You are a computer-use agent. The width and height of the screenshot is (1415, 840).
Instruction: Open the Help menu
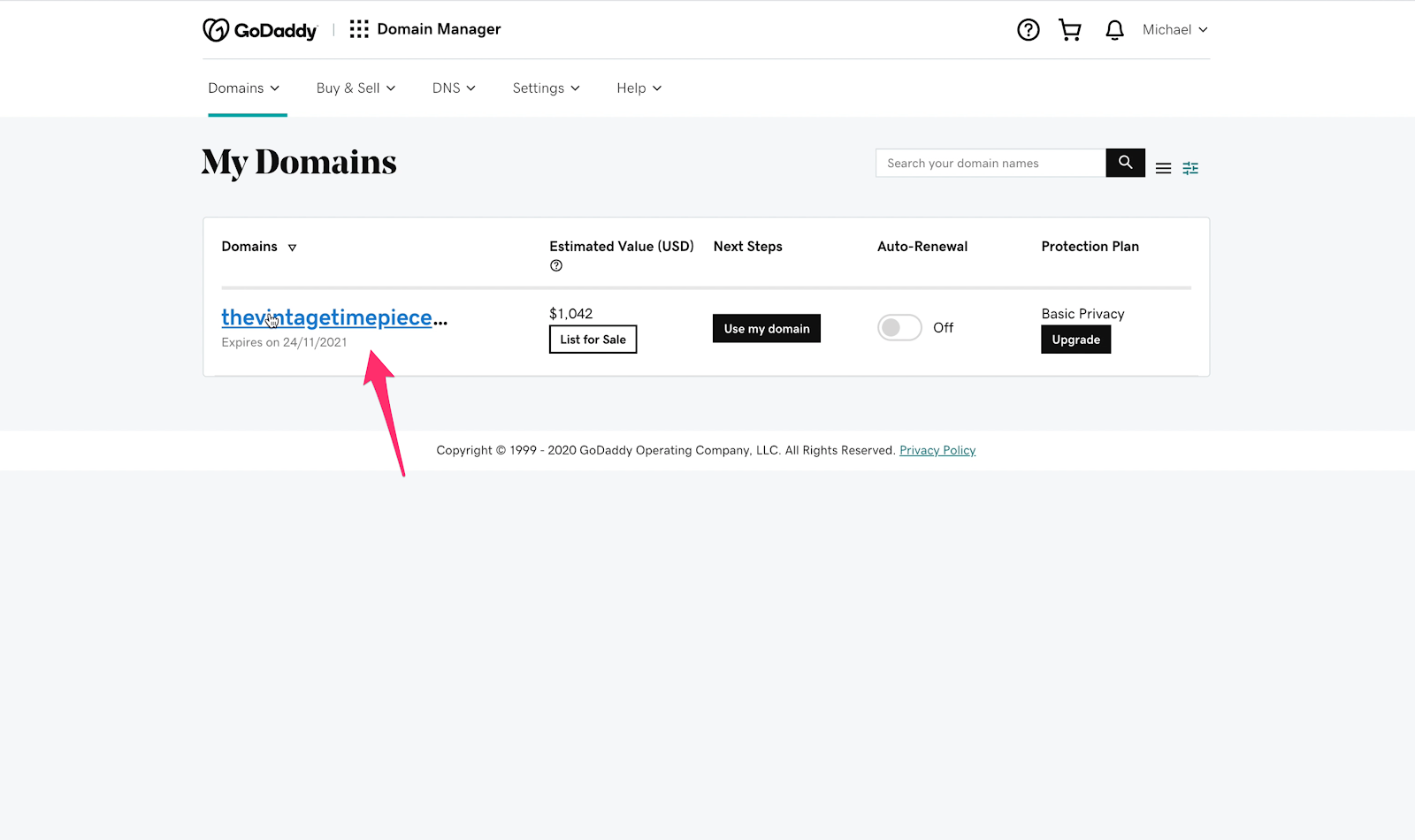point(639,88)
